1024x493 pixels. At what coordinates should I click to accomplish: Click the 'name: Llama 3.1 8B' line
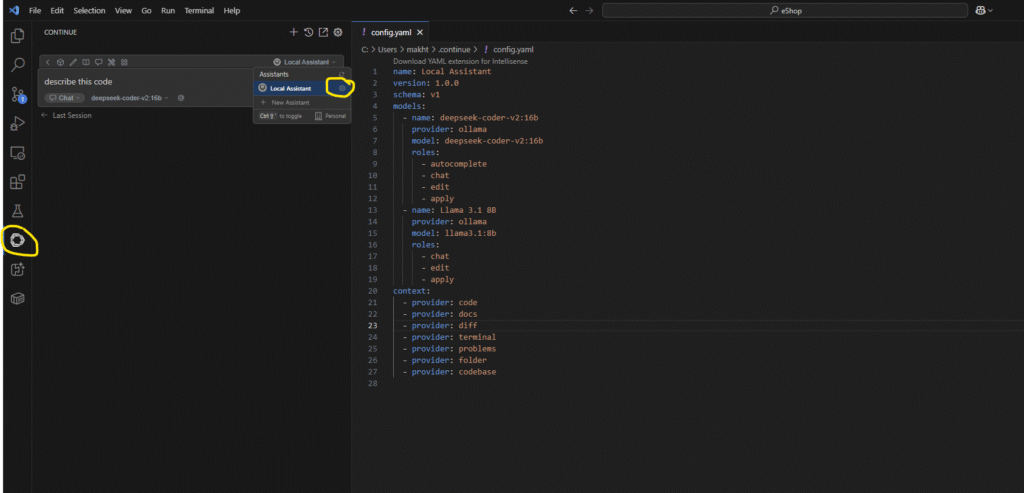454,210
